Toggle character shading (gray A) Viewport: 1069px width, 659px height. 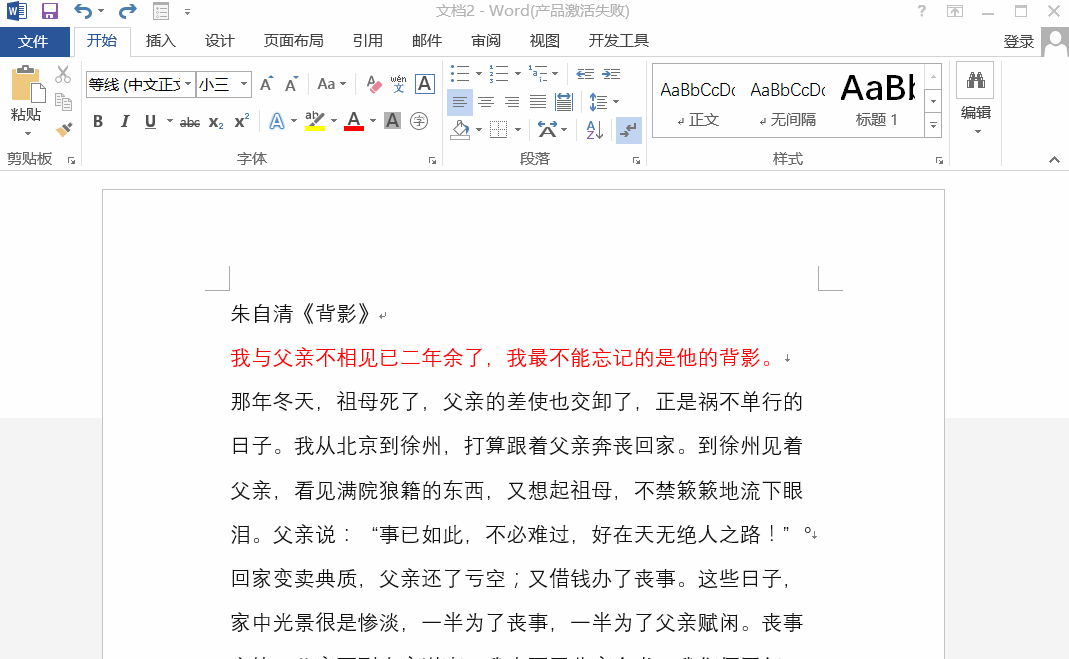[393, 121]
